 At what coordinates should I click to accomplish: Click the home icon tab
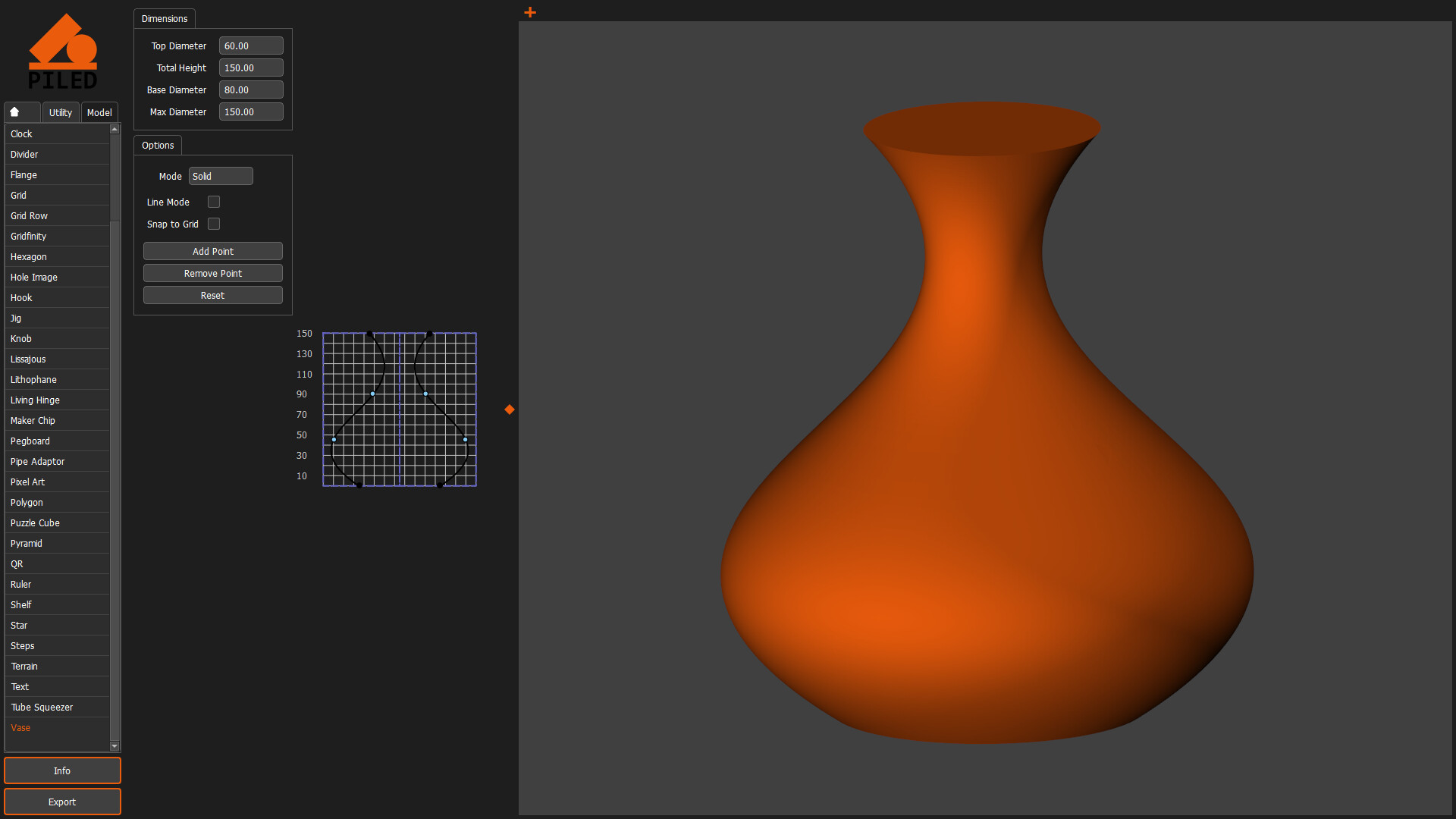(x=15, y=112)
